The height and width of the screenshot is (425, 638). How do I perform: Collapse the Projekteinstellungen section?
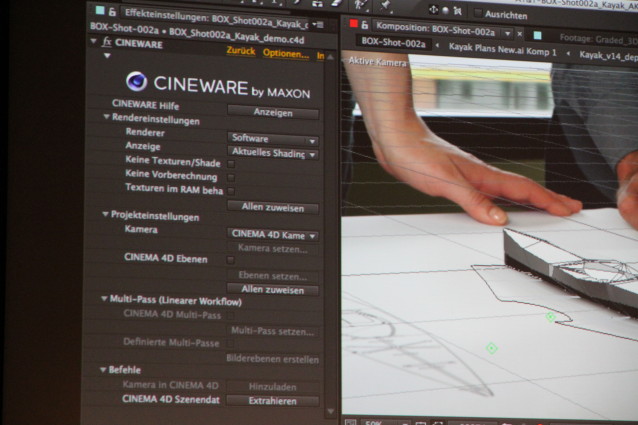[105, 214]
